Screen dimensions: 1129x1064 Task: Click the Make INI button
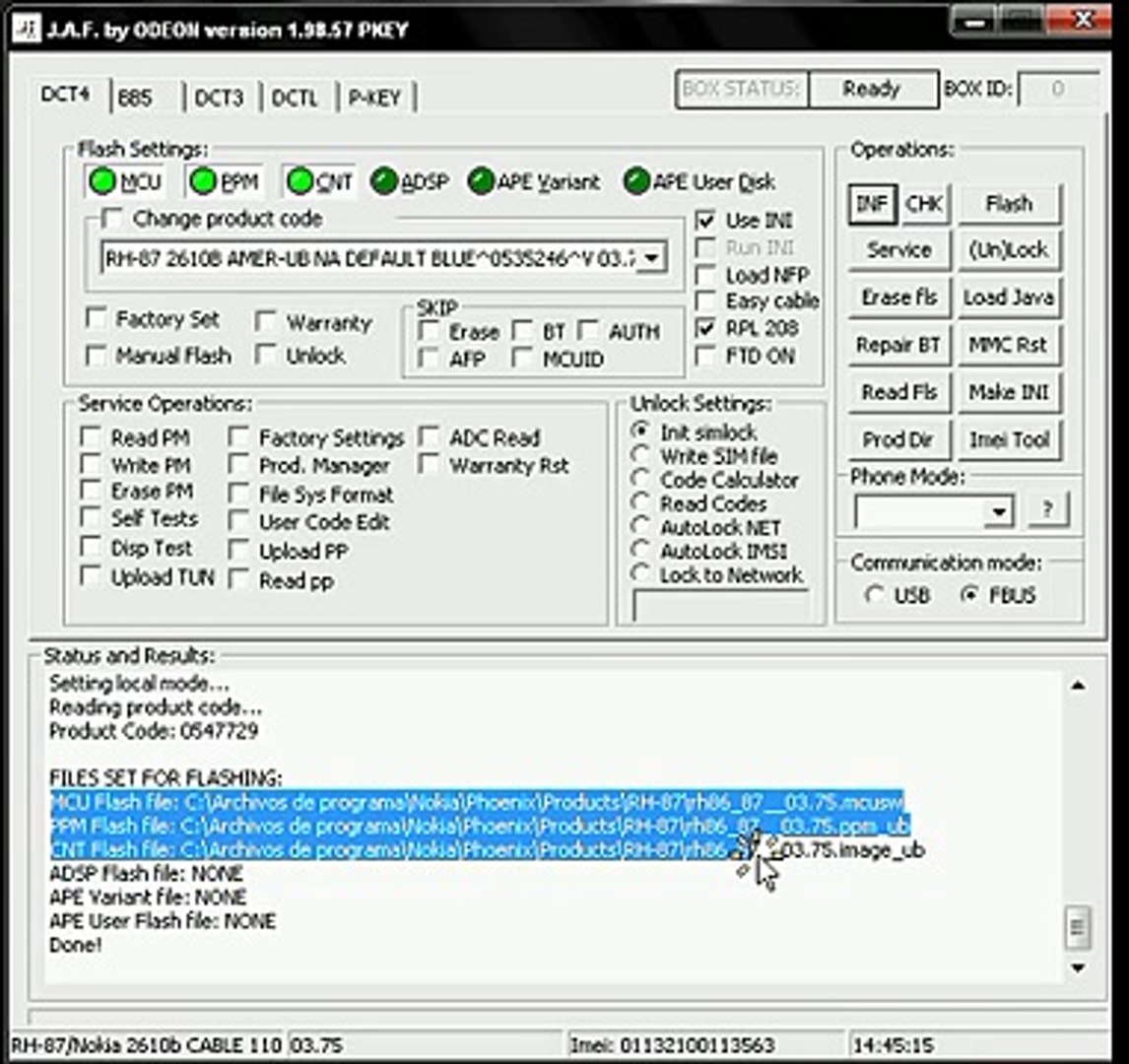coord(1009,392)
